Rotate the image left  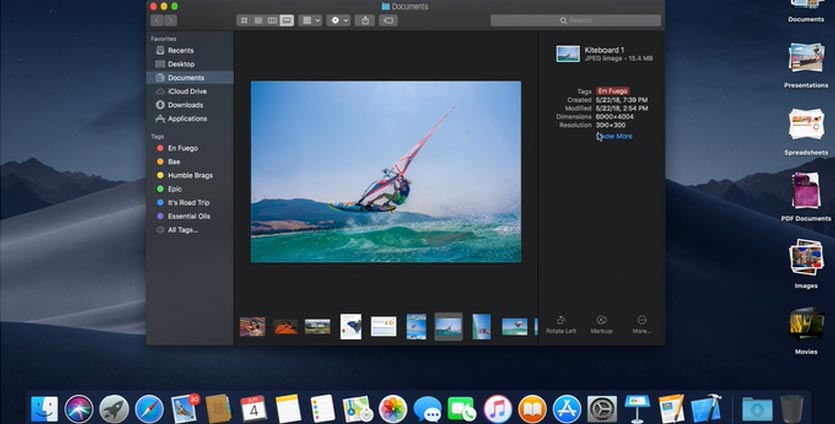pos(561,323)
